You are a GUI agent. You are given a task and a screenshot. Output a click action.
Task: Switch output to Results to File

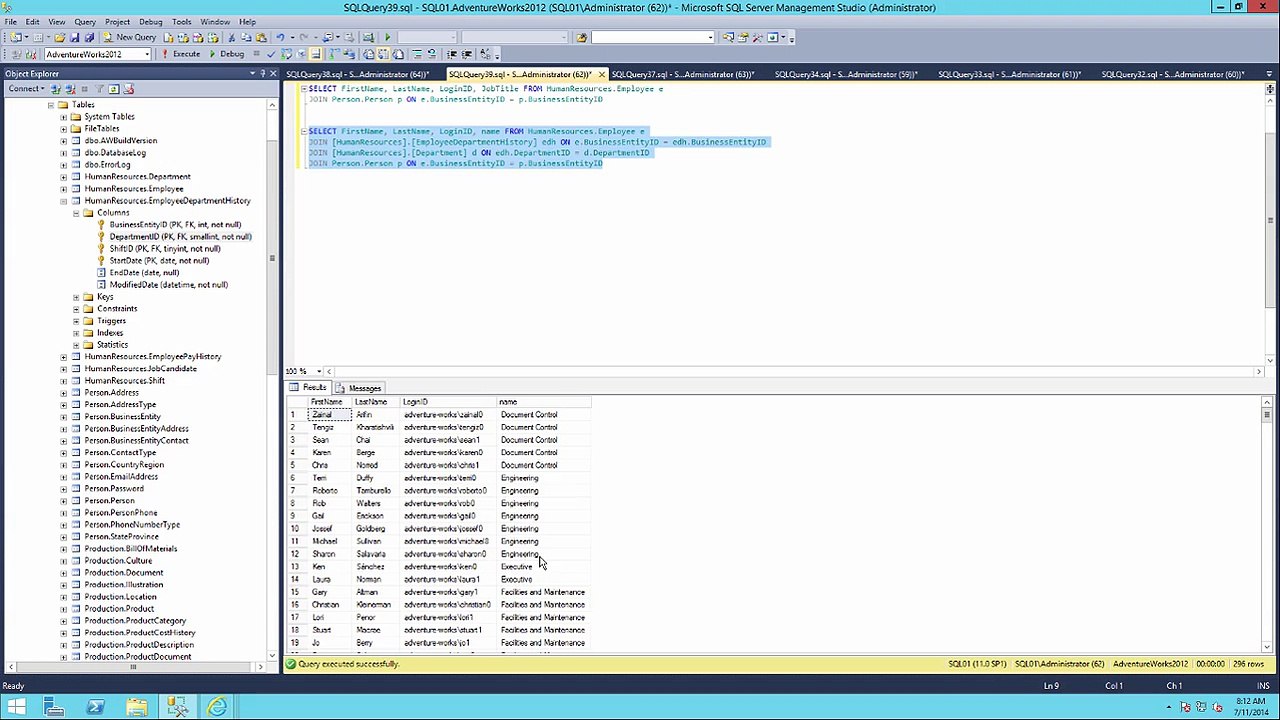[398, 54]
